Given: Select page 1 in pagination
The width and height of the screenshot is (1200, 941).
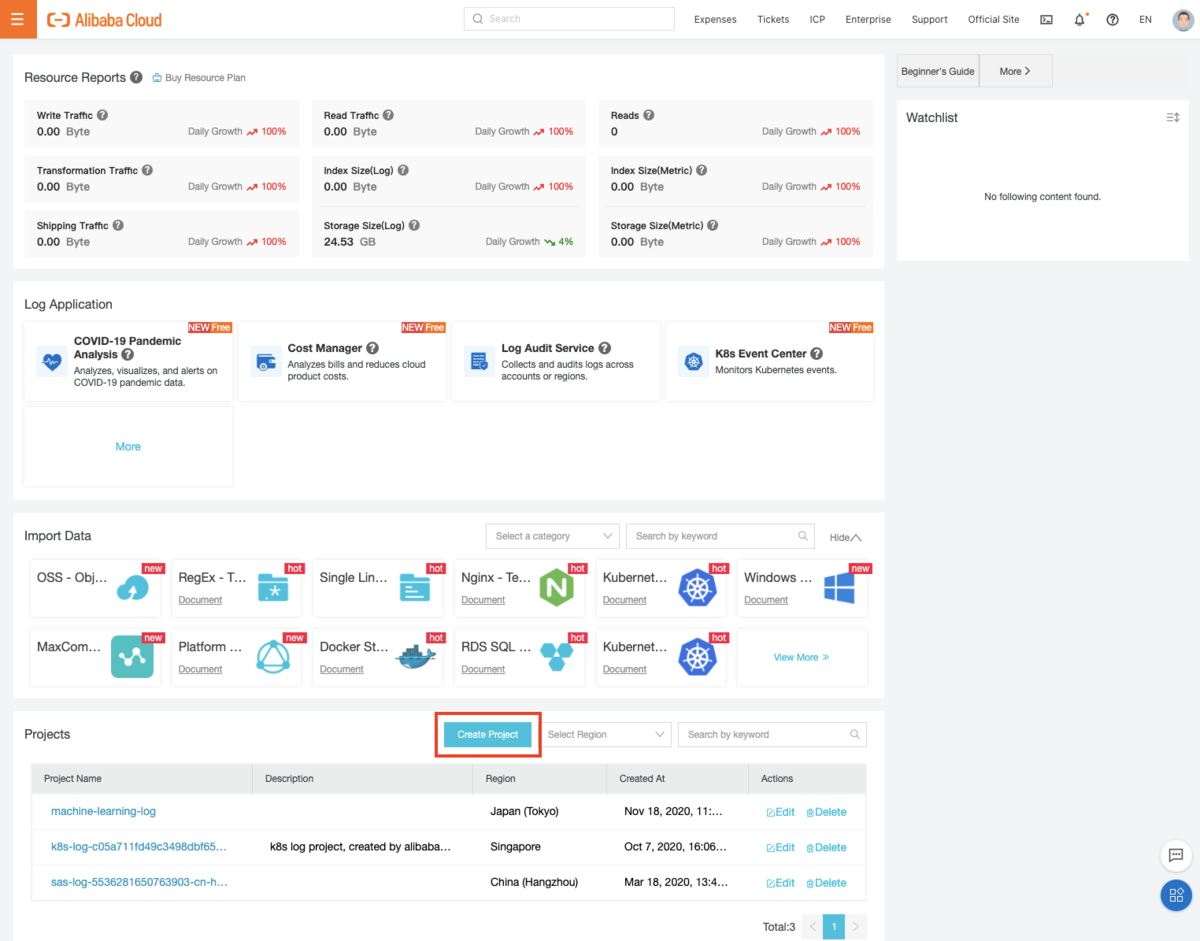Looking at the screenshot, I should [834, 927].
